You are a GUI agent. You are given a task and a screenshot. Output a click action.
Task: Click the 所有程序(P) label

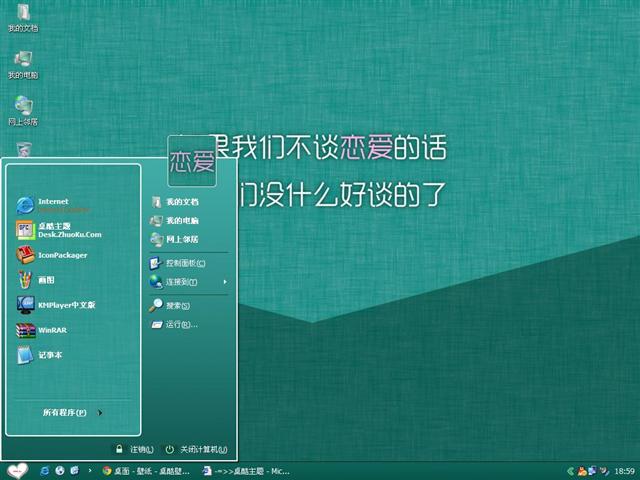[64, 413]
